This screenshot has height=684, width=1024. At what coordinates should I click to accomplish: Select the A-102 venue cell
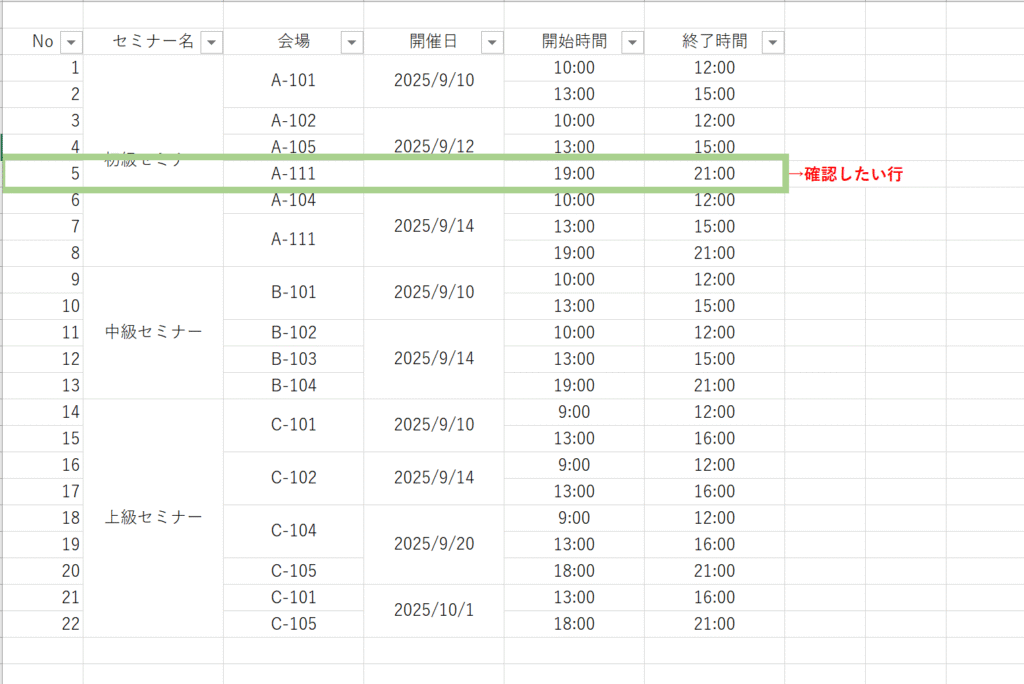(293, 121)
